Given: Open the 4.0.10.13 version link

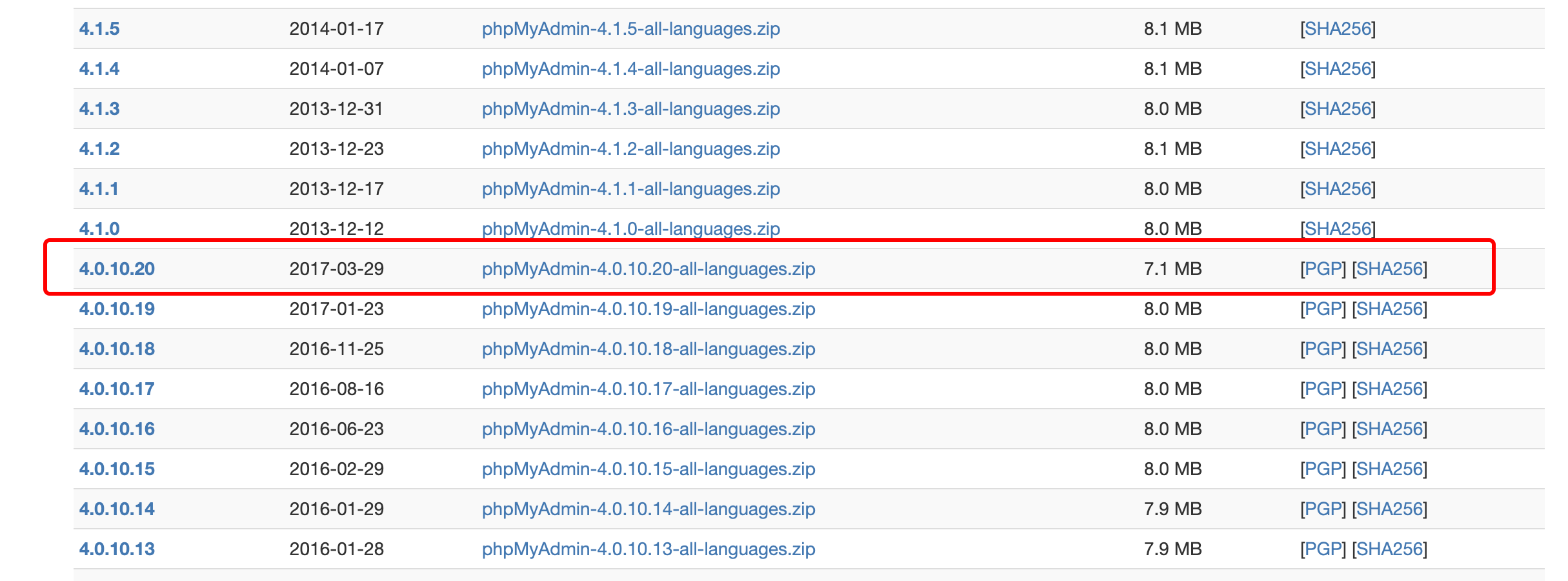Looking at the screenshot, I should pos(117,549).
